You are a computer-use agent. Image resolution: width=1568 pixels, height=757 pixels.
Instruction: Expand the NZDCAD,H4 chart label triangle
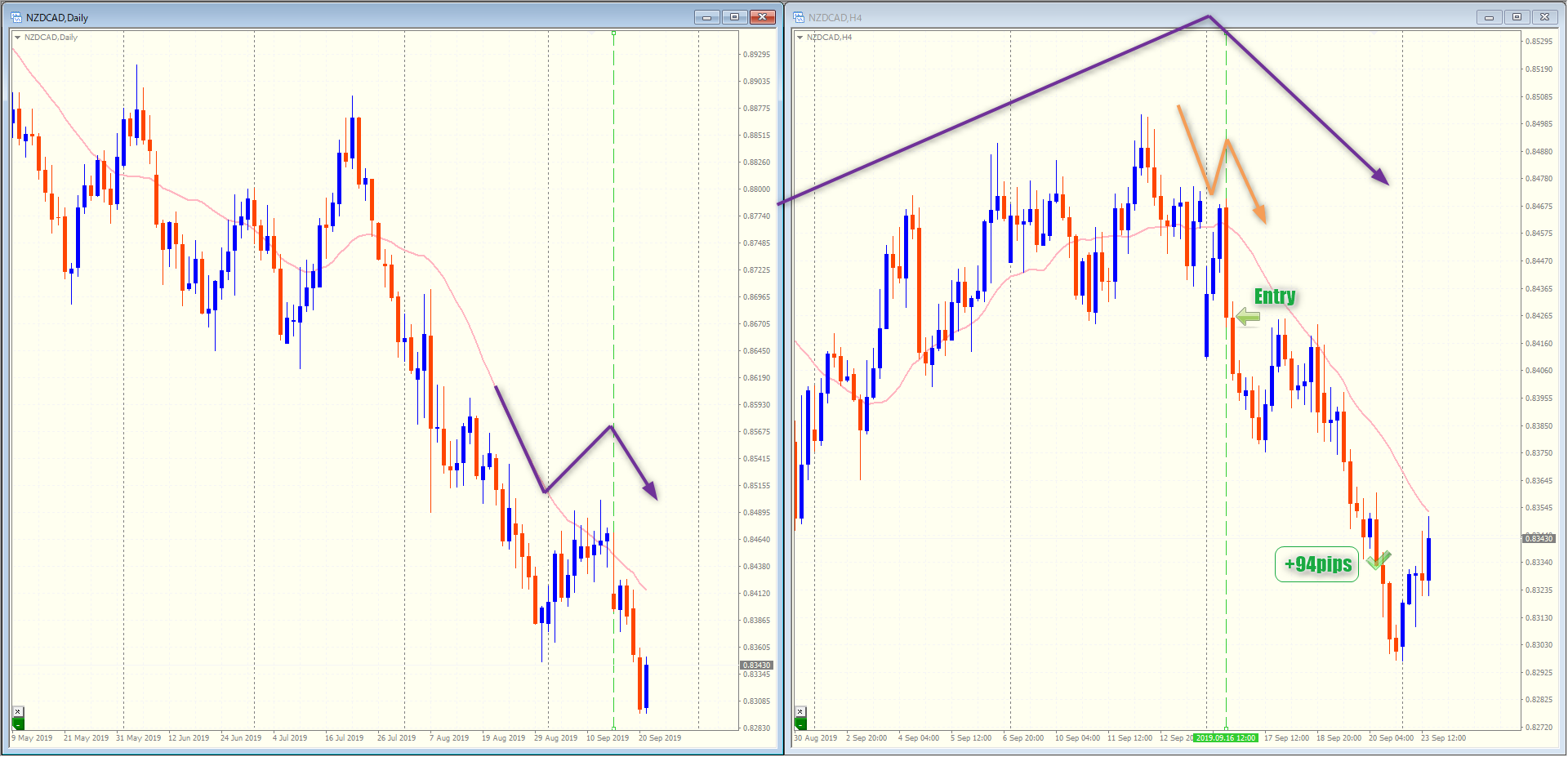pos(800,38)
